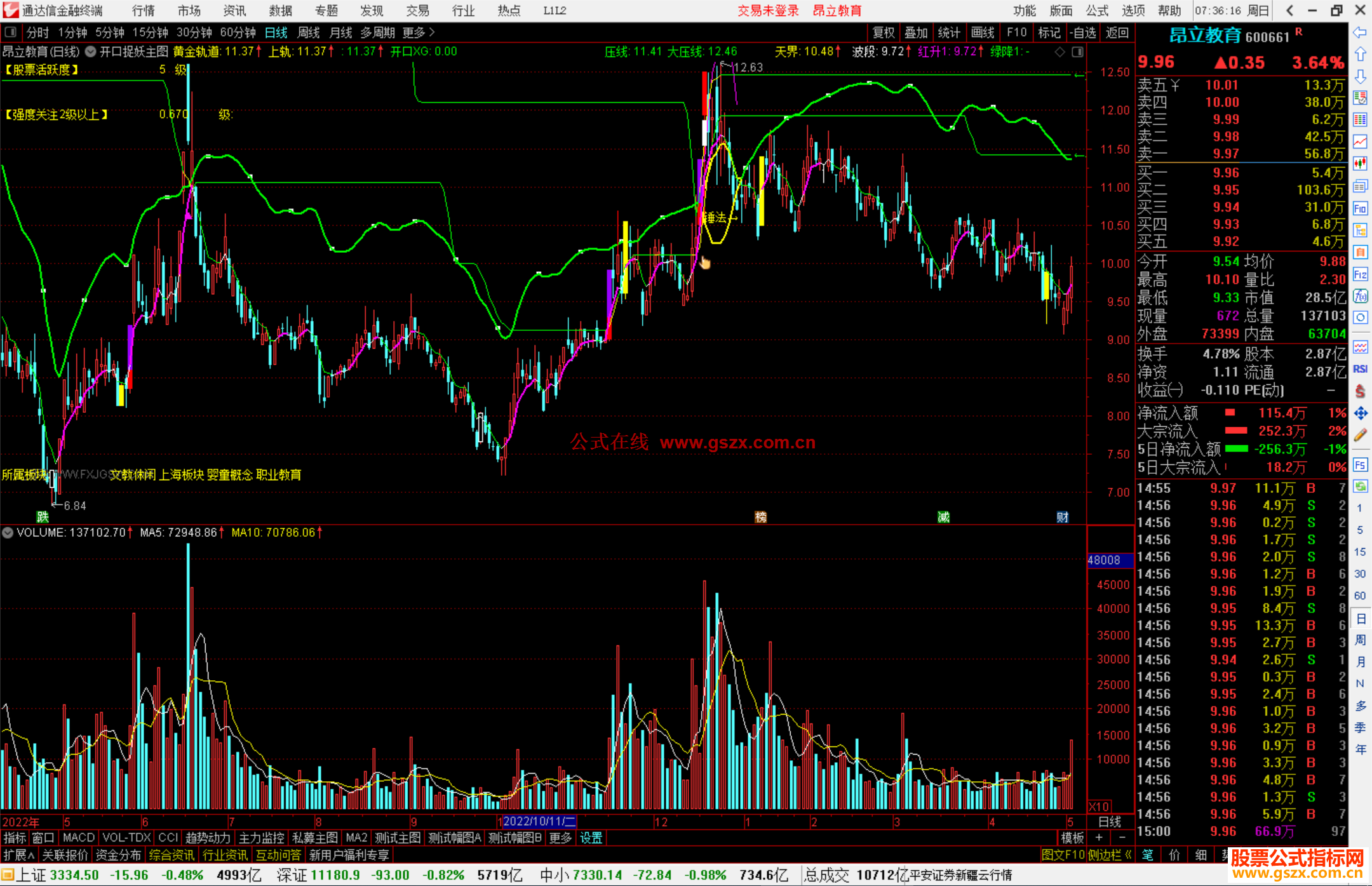Toggle the VOLUME indicator circle button
Image resolution: width=1372 pixels, height=886 pixels.
point(8,533)
